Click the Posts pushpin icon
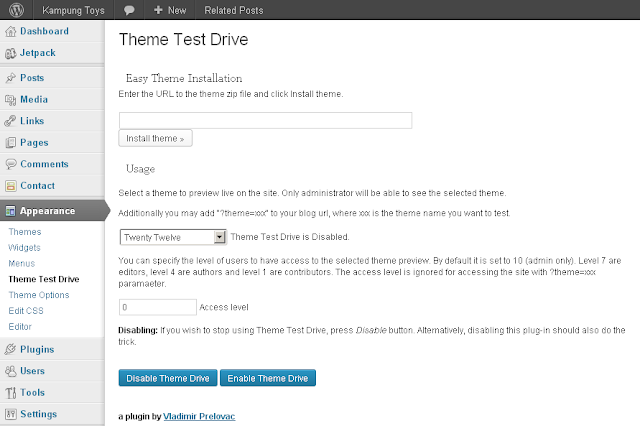640x426 pixels. (11, 78)
